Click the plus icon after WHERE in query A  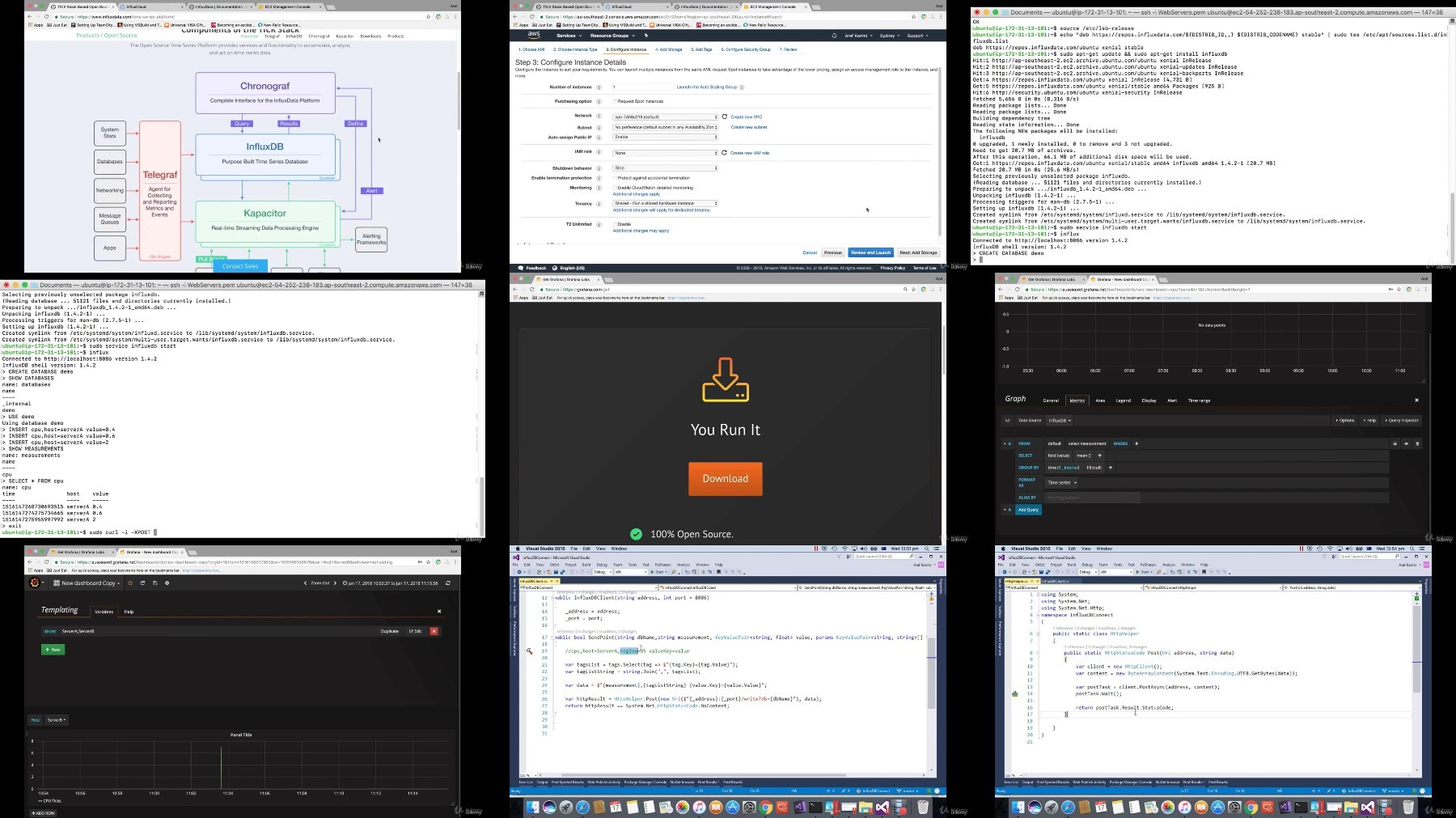point(1136,443)
